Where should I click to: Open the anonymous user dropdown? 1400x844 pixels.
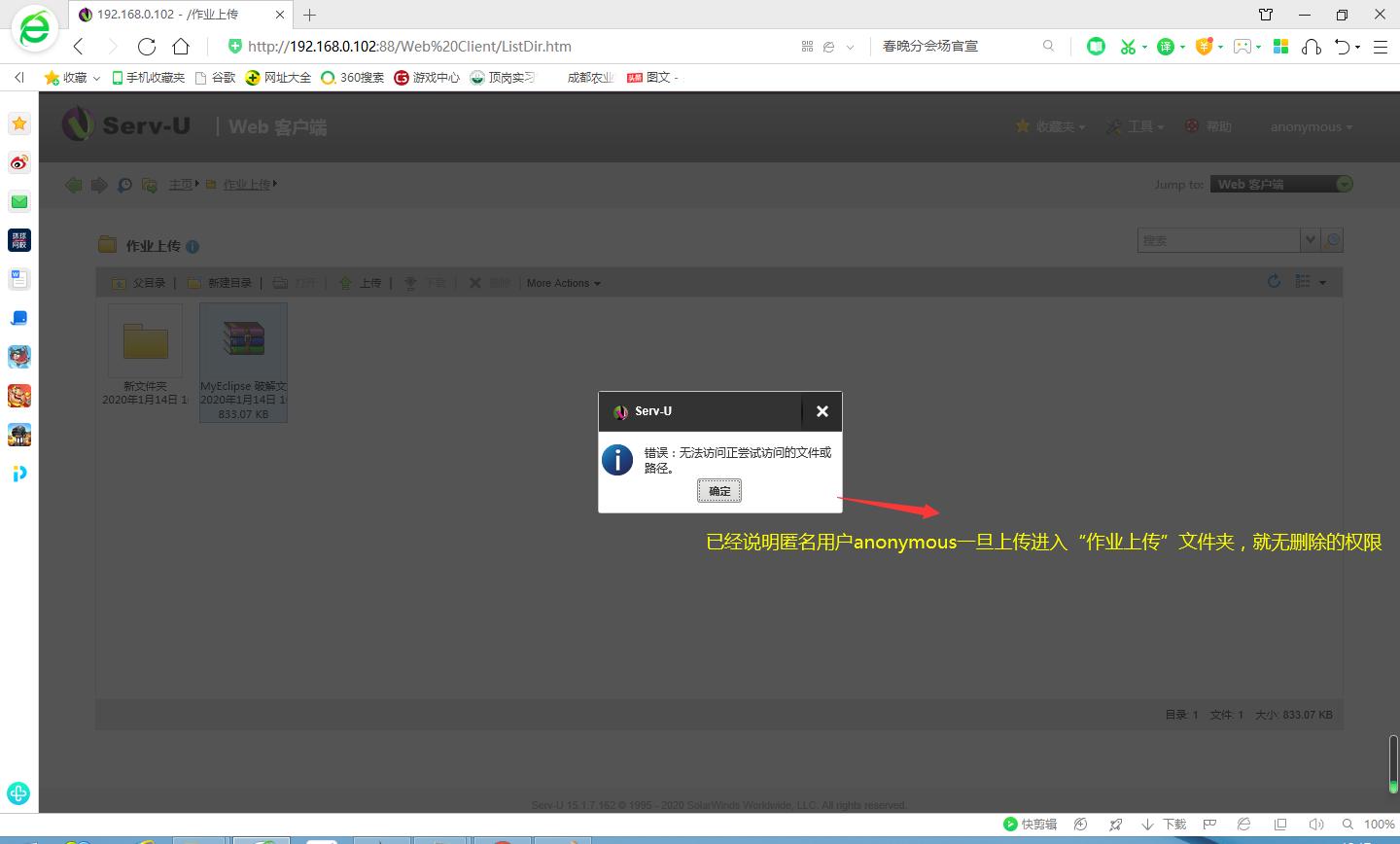point(1311,126)
